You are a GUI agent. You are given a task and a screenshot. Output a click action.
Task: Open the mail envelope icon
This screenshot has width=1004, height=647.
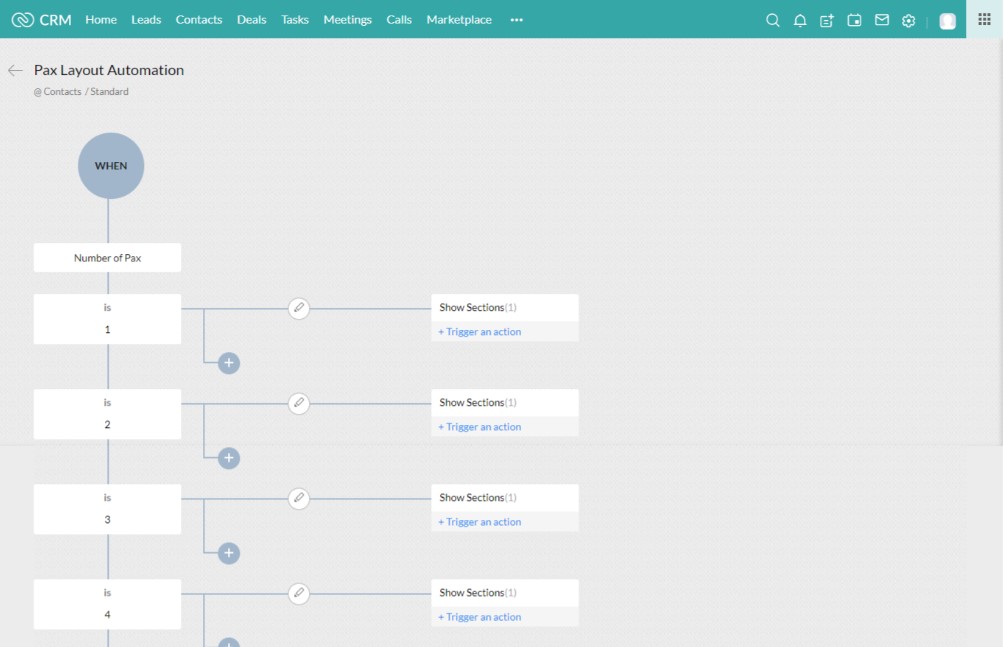(882, 20)
